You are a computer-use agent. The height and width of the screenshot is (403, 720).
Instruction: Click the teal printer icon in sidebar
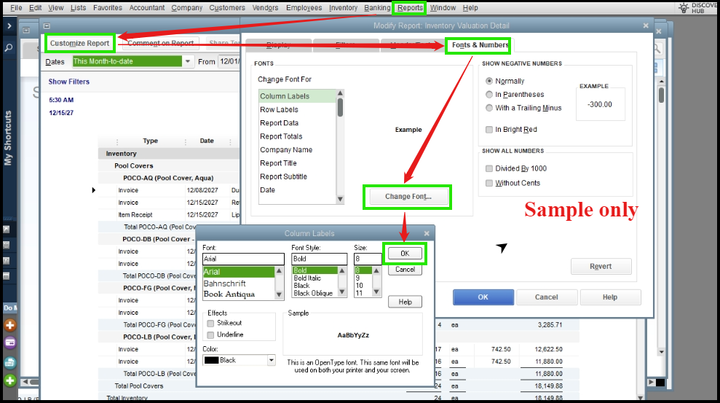pos(10,362)
